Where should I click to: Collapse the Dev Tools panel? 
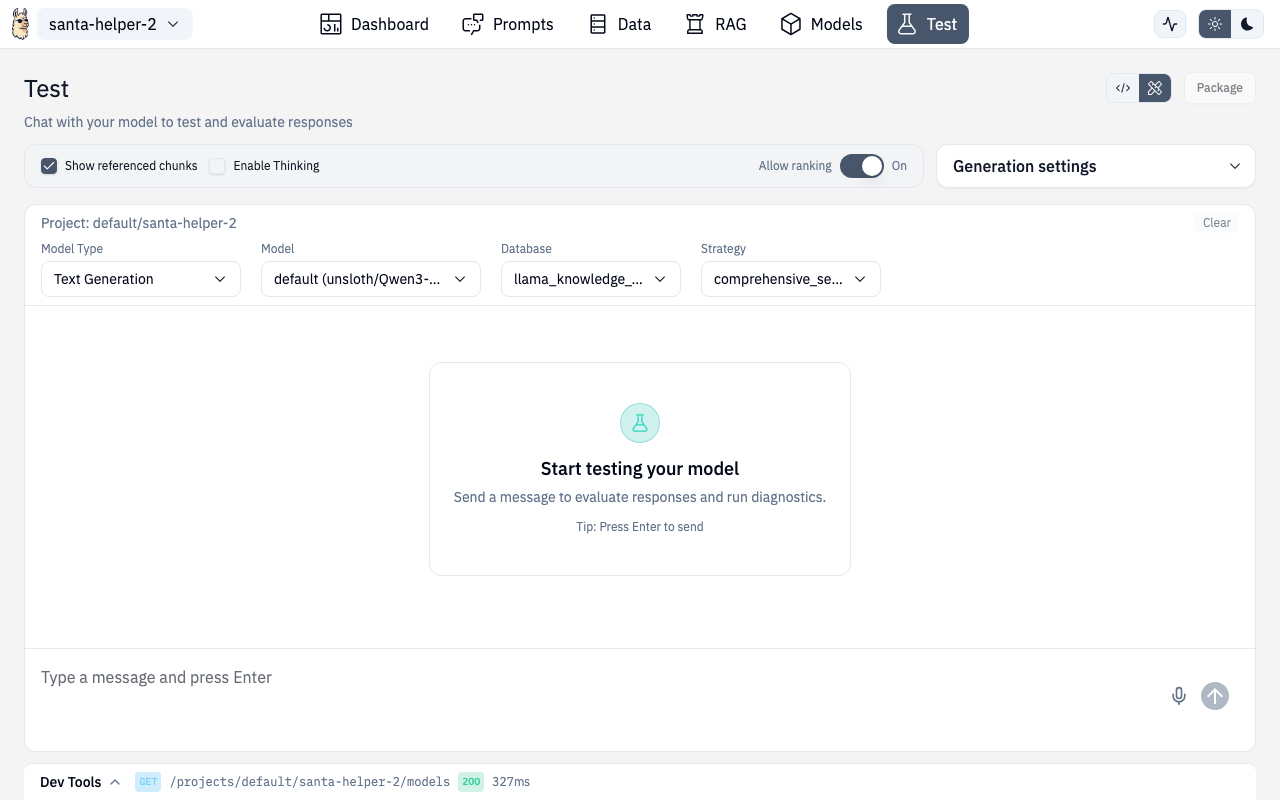pos(114,781)
